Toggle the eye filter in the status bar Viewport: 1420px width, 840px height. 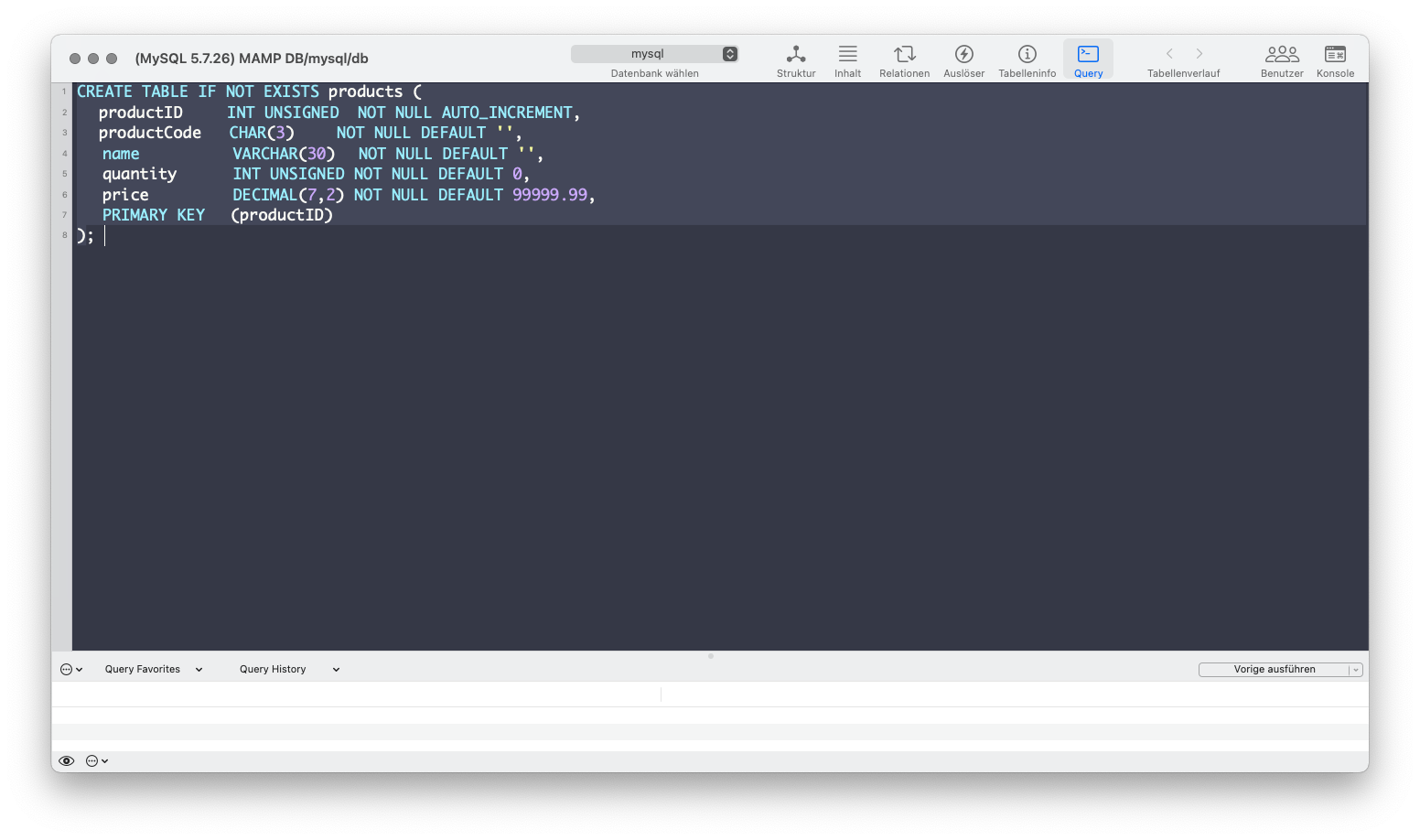pos(66,760)
